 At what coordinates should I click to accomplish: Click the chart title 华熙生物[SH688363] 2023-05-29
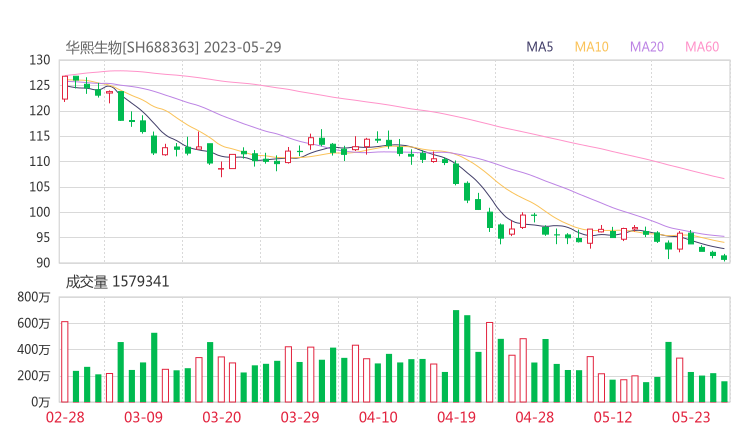(173, 47)
